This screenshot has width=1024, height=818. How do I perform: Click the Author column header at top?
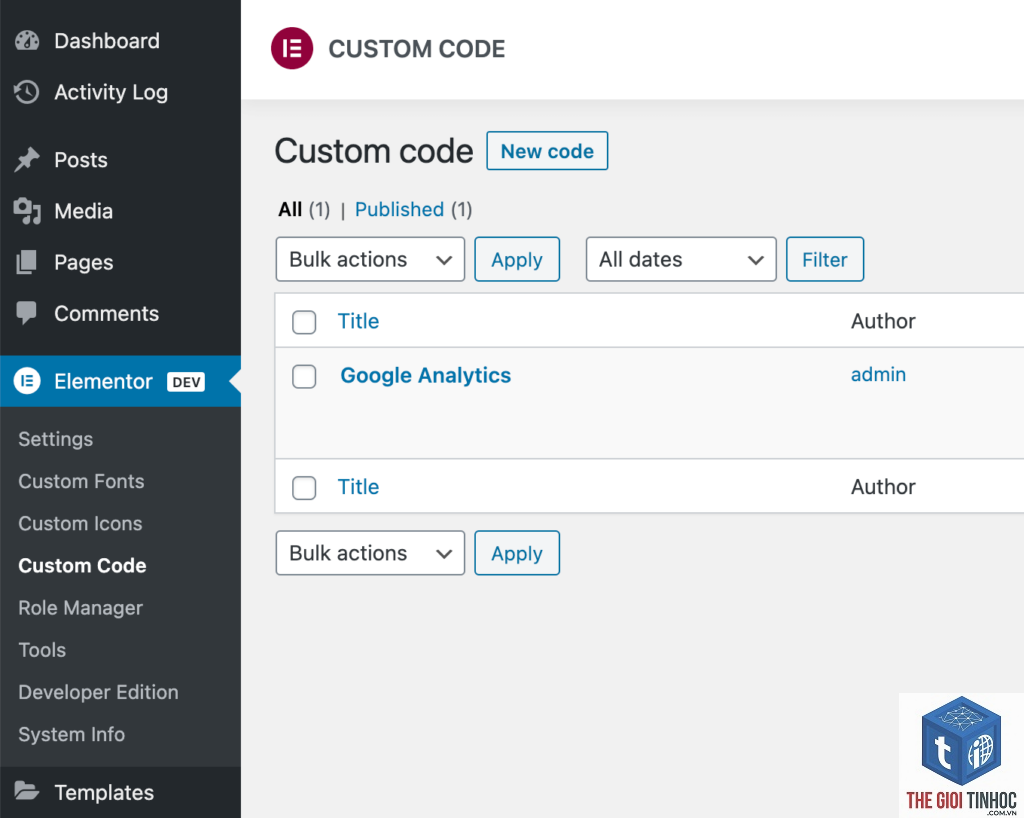pyautogui.click(x=883, y=321)
